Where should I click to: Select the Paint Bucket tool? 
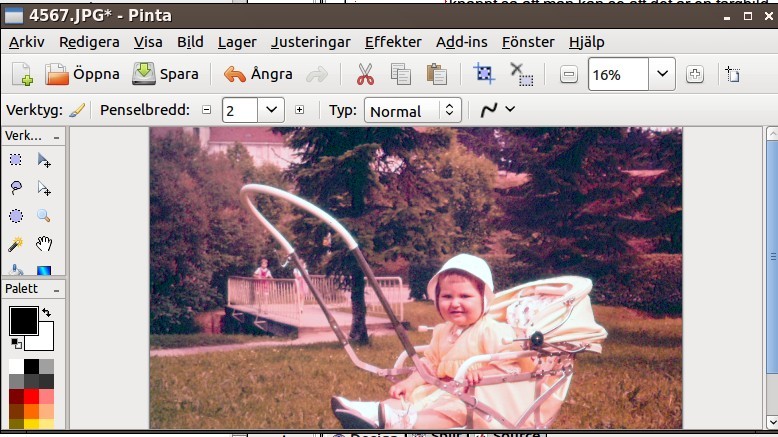click(x=16, y=269)
